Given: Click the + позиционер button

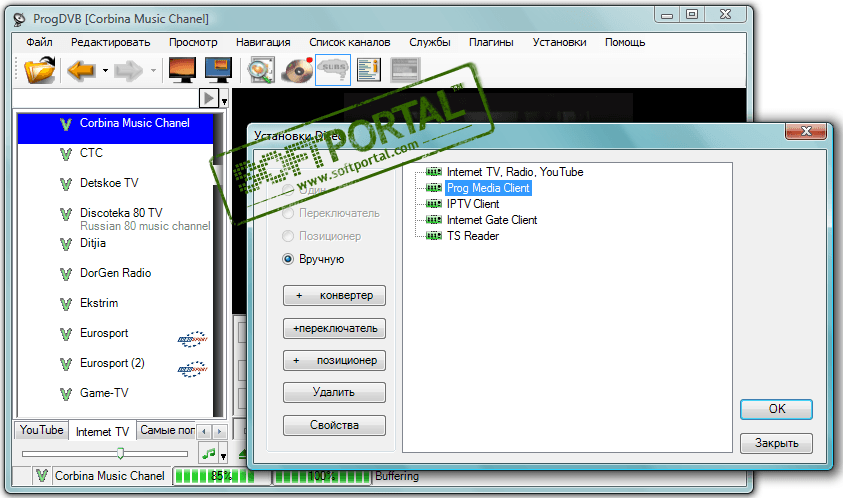Looking at the screenshot, I should click(334, 360).
